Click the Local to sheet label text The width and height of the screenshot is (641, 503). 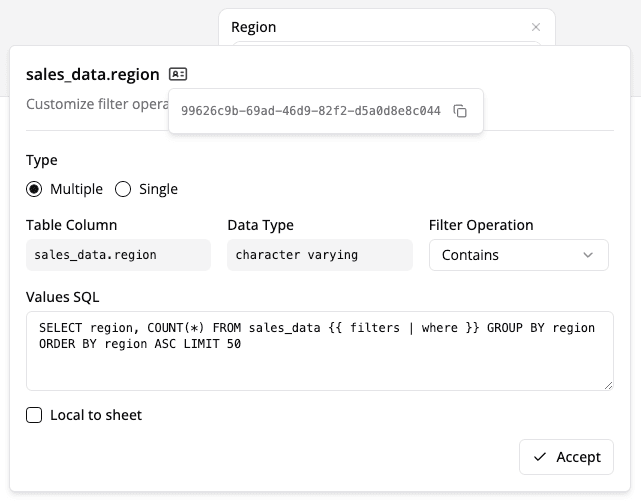point(96,415)
